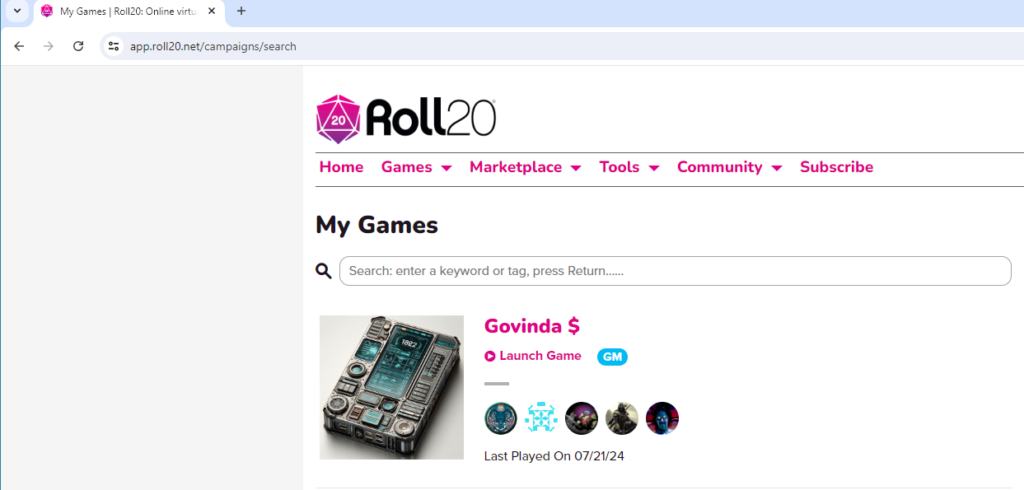1024x490 pixels.
Task: Open site information icon in address bar
Action: pyautogui.click(x=114, y=46)
